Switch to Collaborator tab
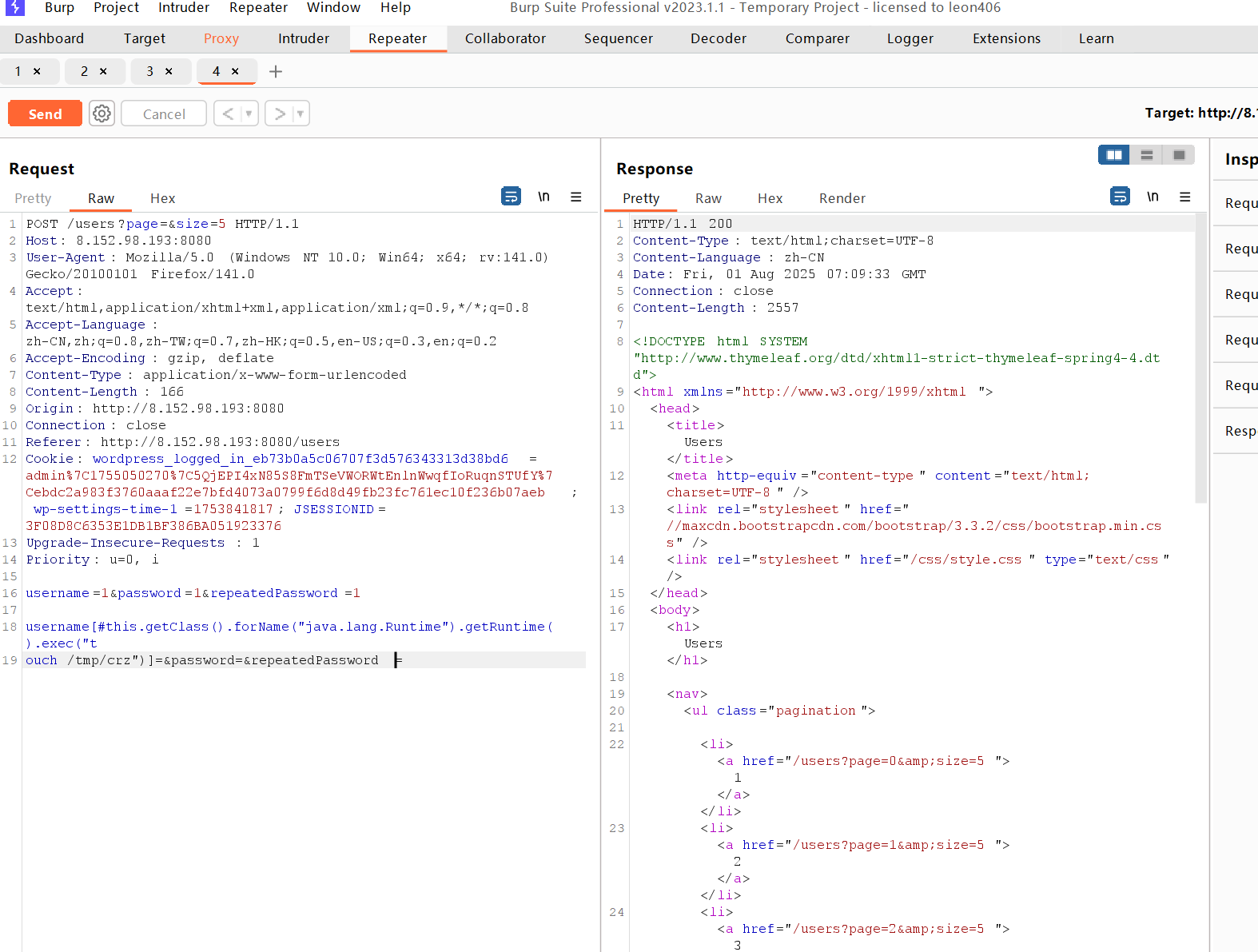The height and width of the screenshot is (952, 1258). point(505,38)
